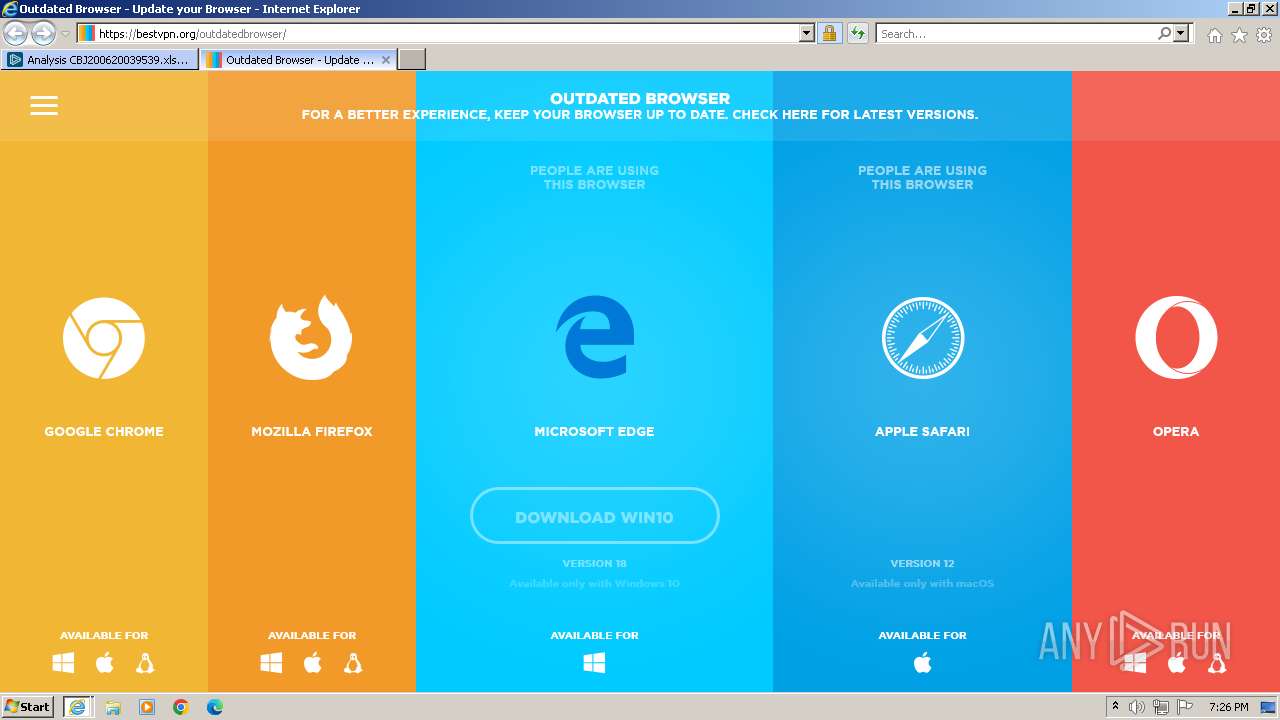Click the Google Chrome logo
The image size is (1280, 720).
point(104,338)
